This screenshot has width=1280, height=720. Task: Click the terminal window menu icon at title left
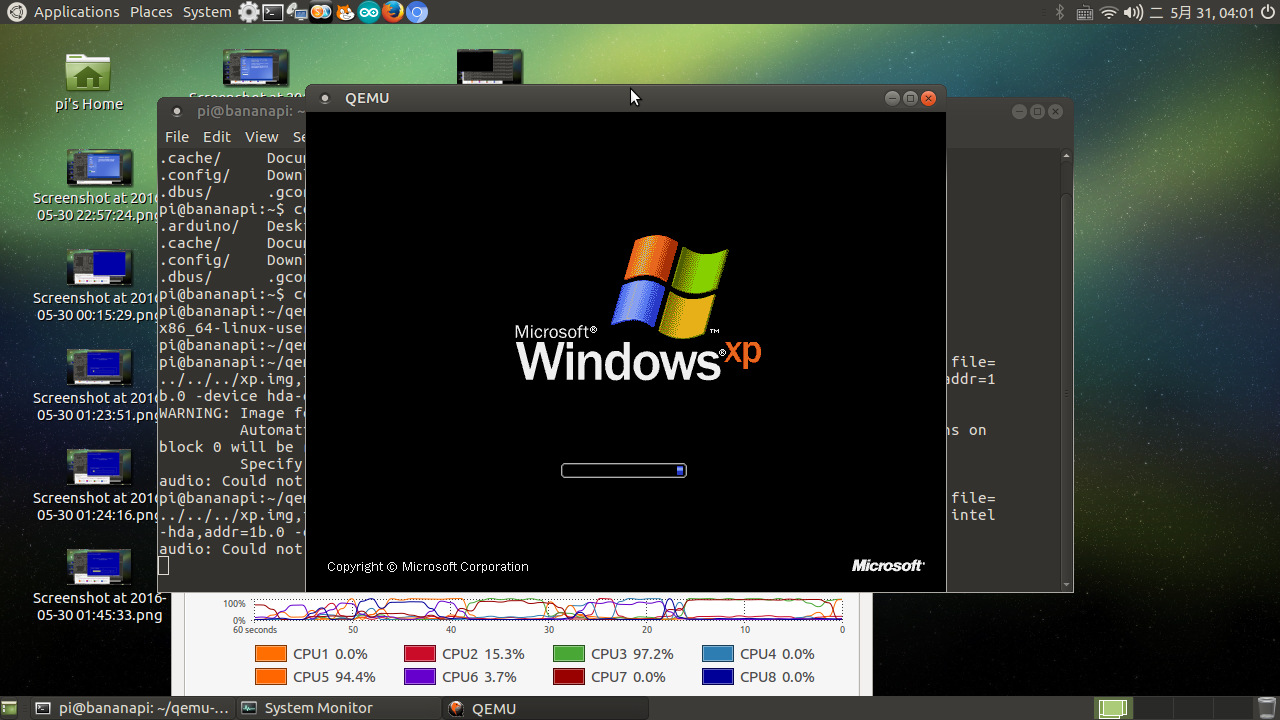tap(177, 112)
